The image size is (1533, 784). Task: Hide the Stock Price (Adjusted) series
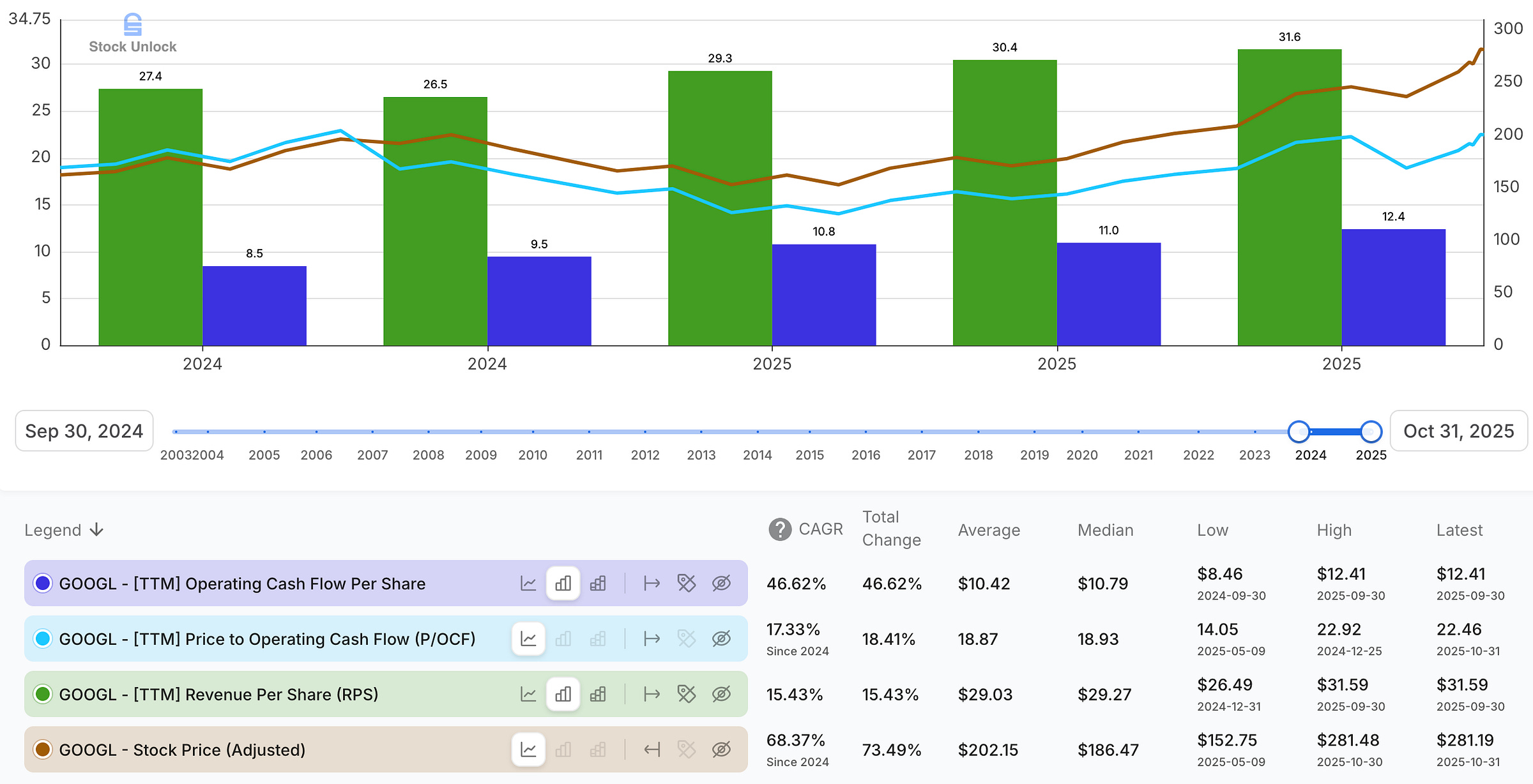(x=721, y=750)
